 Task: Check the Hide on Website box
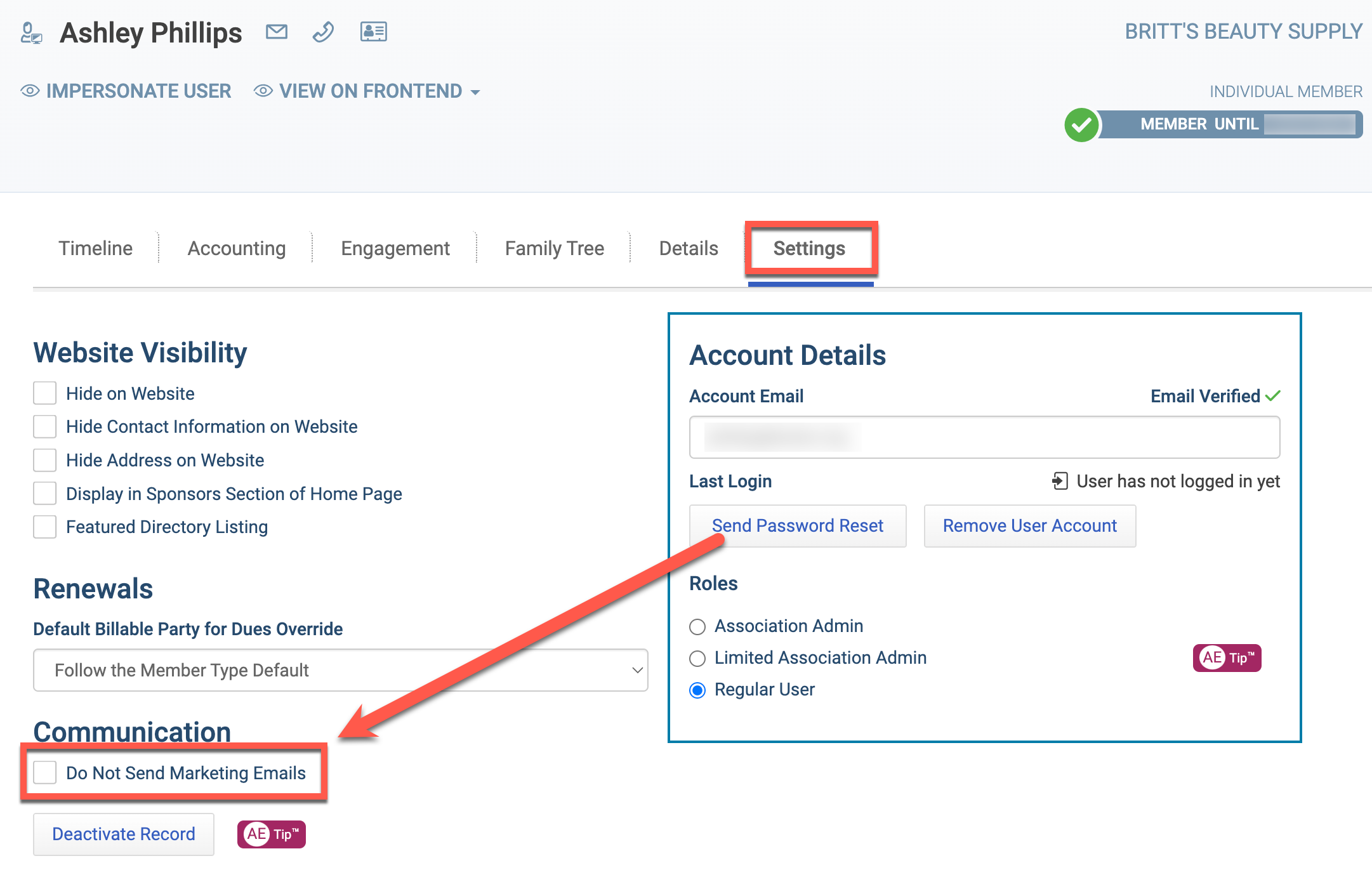click(x=45, y=393)
